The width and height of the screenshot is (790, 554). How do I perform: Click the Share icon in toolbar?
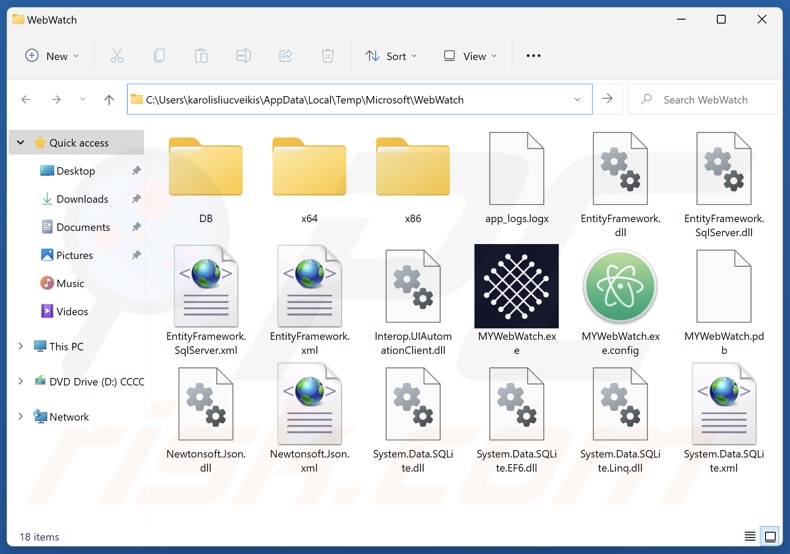[x=286, y=56]
